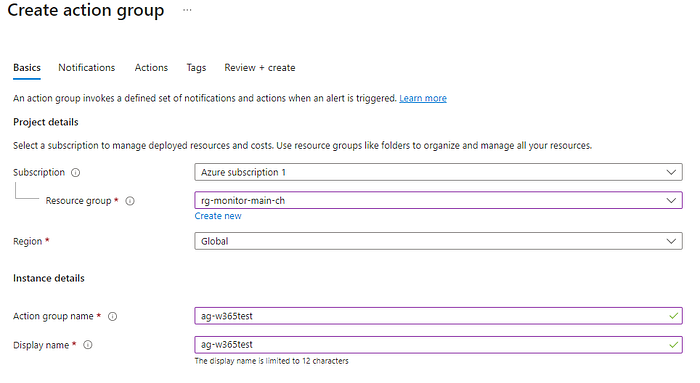
Task: Switch to the Notifications tab
Action: 87,67
